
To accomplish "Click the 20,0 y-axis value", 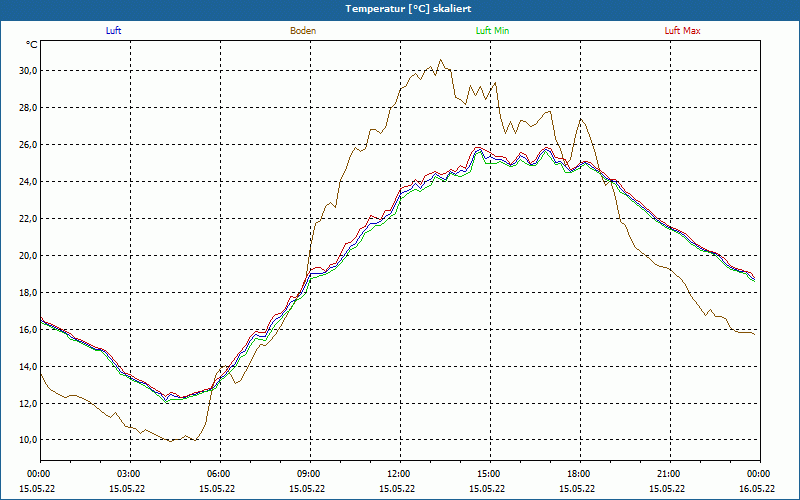I will coord(28,256).
